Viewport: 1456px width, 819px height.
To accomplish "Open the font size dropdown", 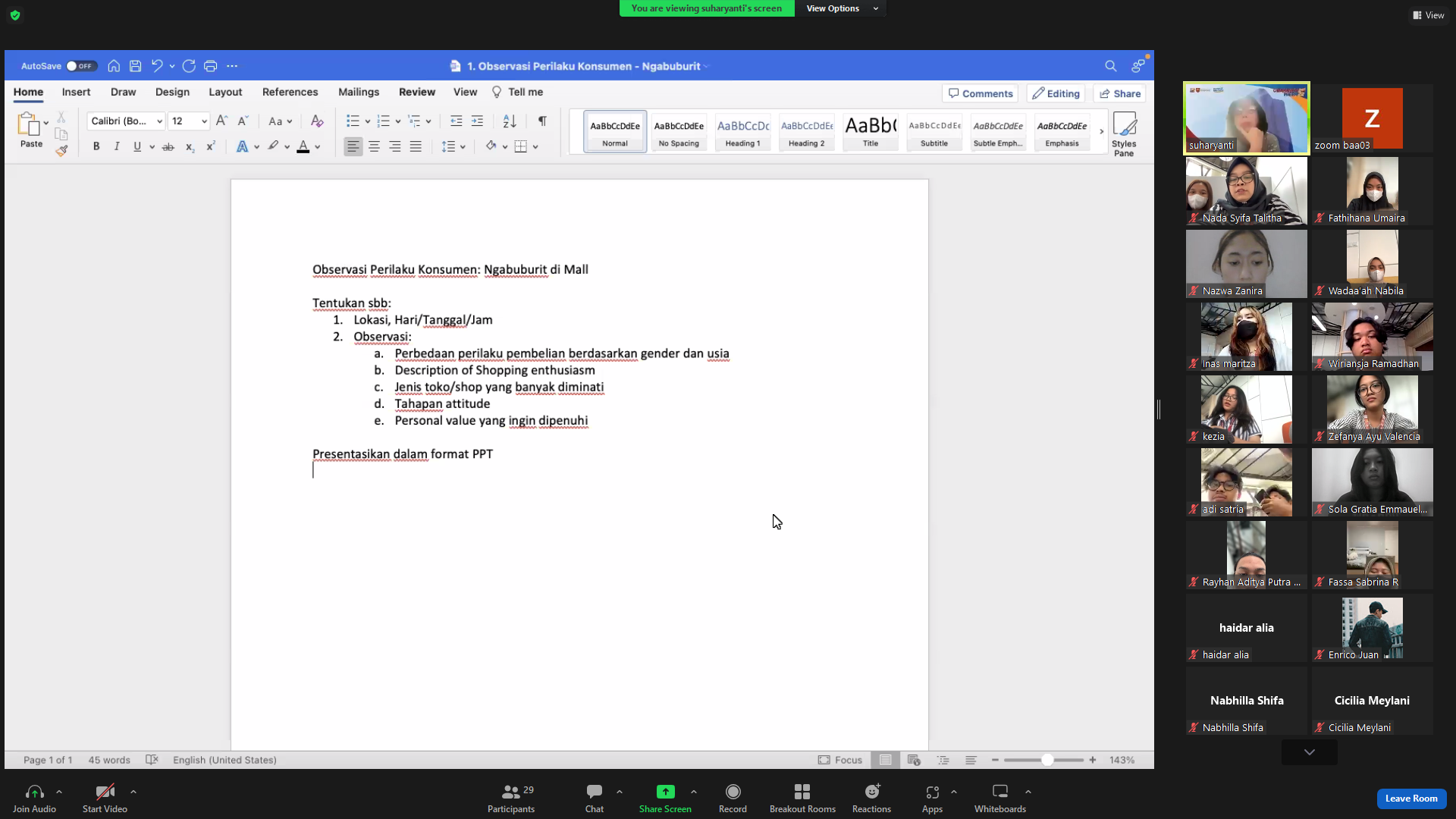I will (204, 121).
